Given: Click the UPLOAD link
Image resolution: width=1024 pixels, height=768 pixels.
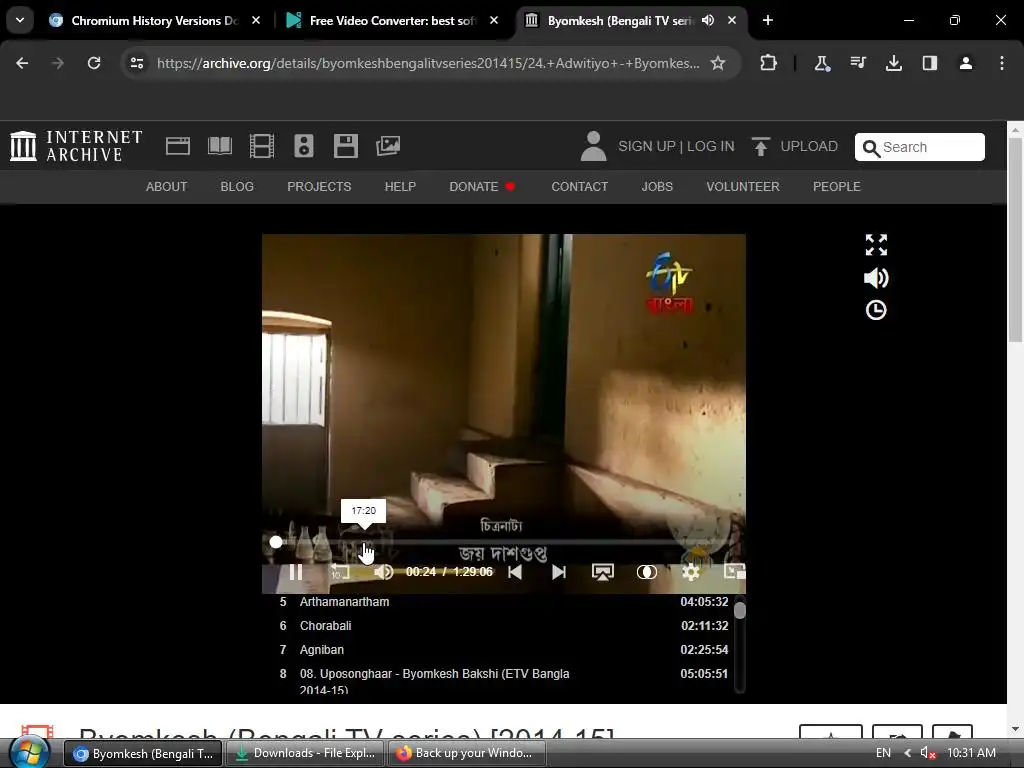Looking at the screenshot, I should click(x=809, y=146).
